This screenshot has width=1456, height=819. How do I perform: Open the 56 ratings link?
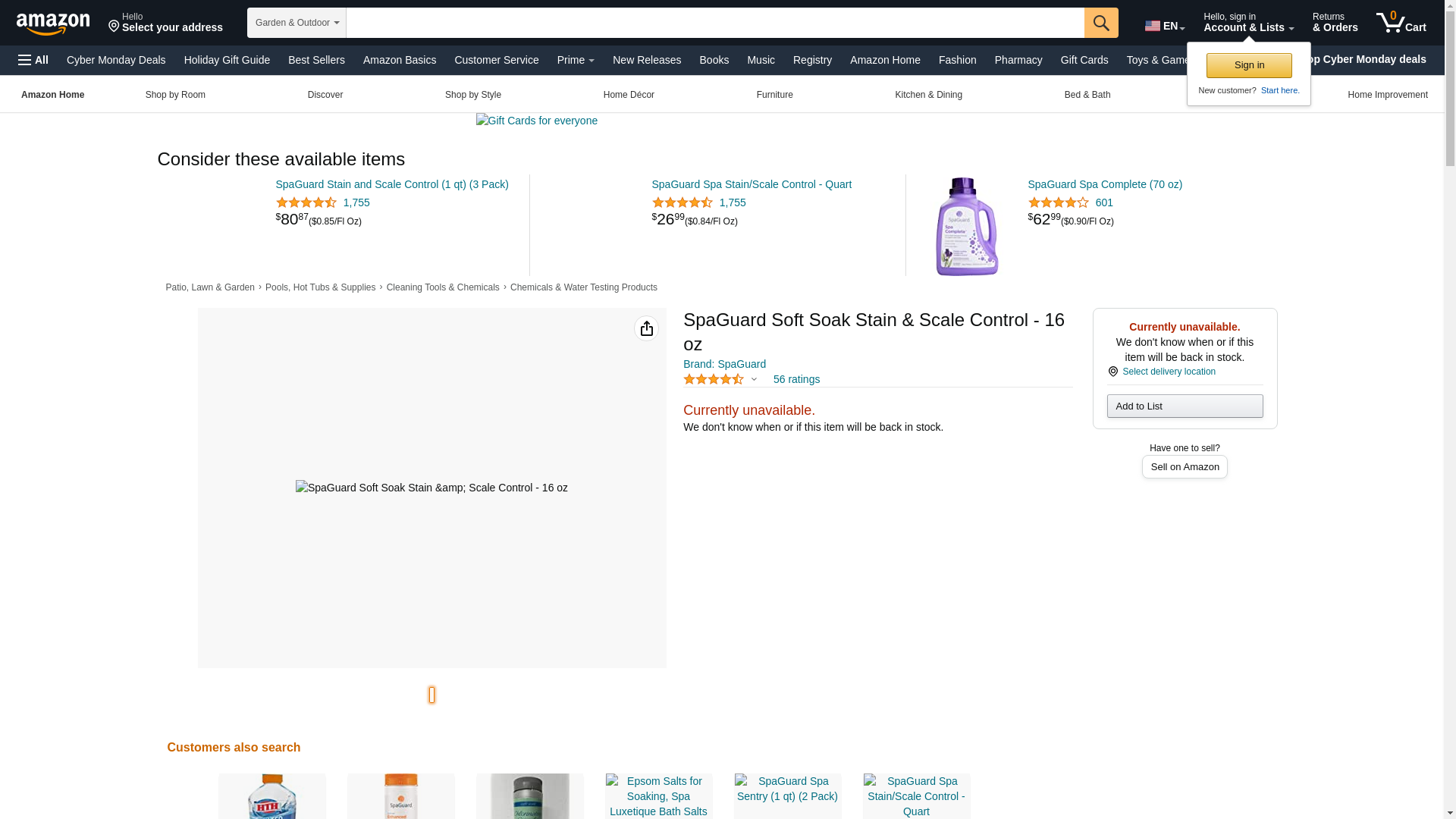click(796, 379)
